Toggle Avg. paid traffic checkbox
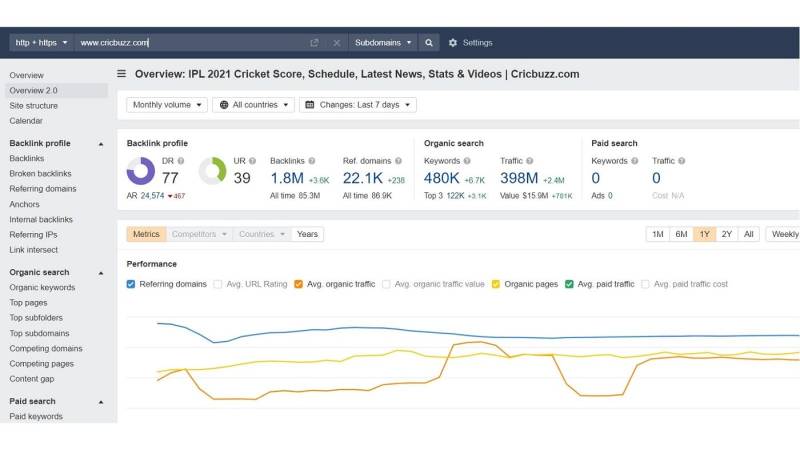The width and height of the screenshot is (800, 450). click(x=569, y=284)
